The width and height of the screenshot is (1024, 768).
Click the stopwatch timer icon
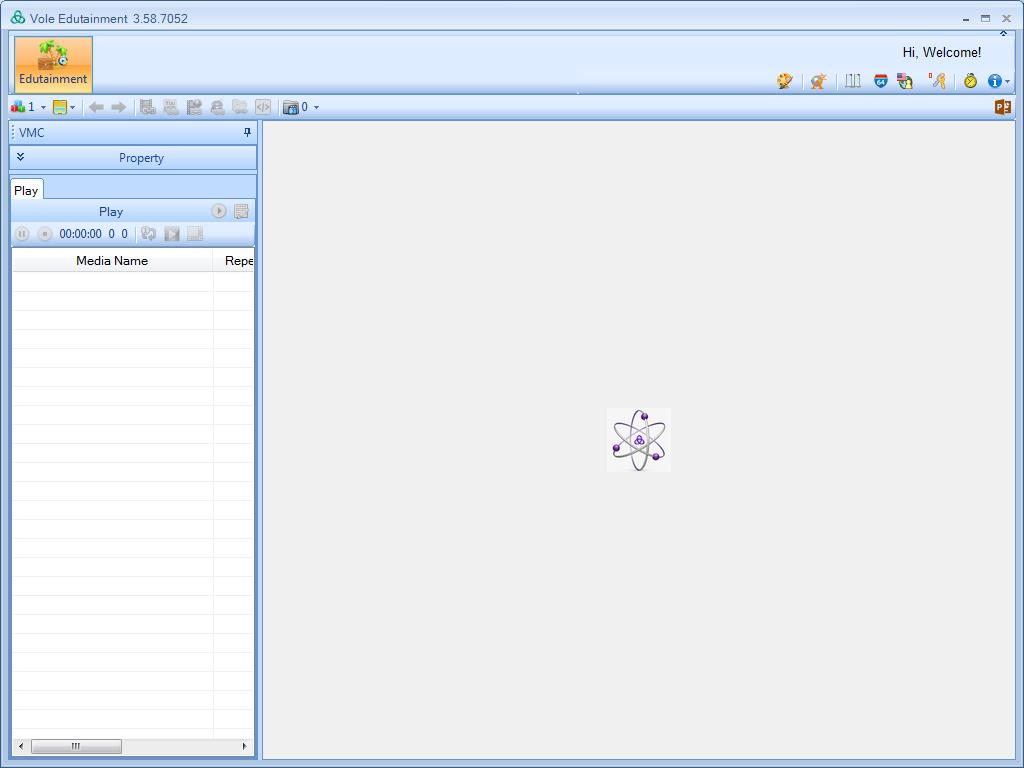[x=970, y=81]
